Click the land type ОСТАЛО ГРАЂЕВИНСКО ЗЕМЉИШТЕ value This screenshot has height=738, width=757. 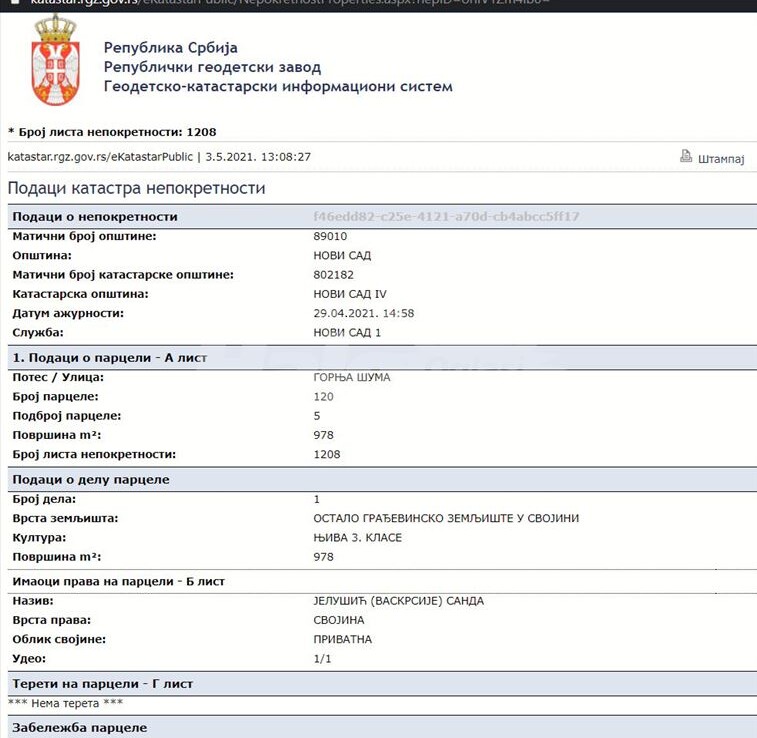(x=446, y=518)
